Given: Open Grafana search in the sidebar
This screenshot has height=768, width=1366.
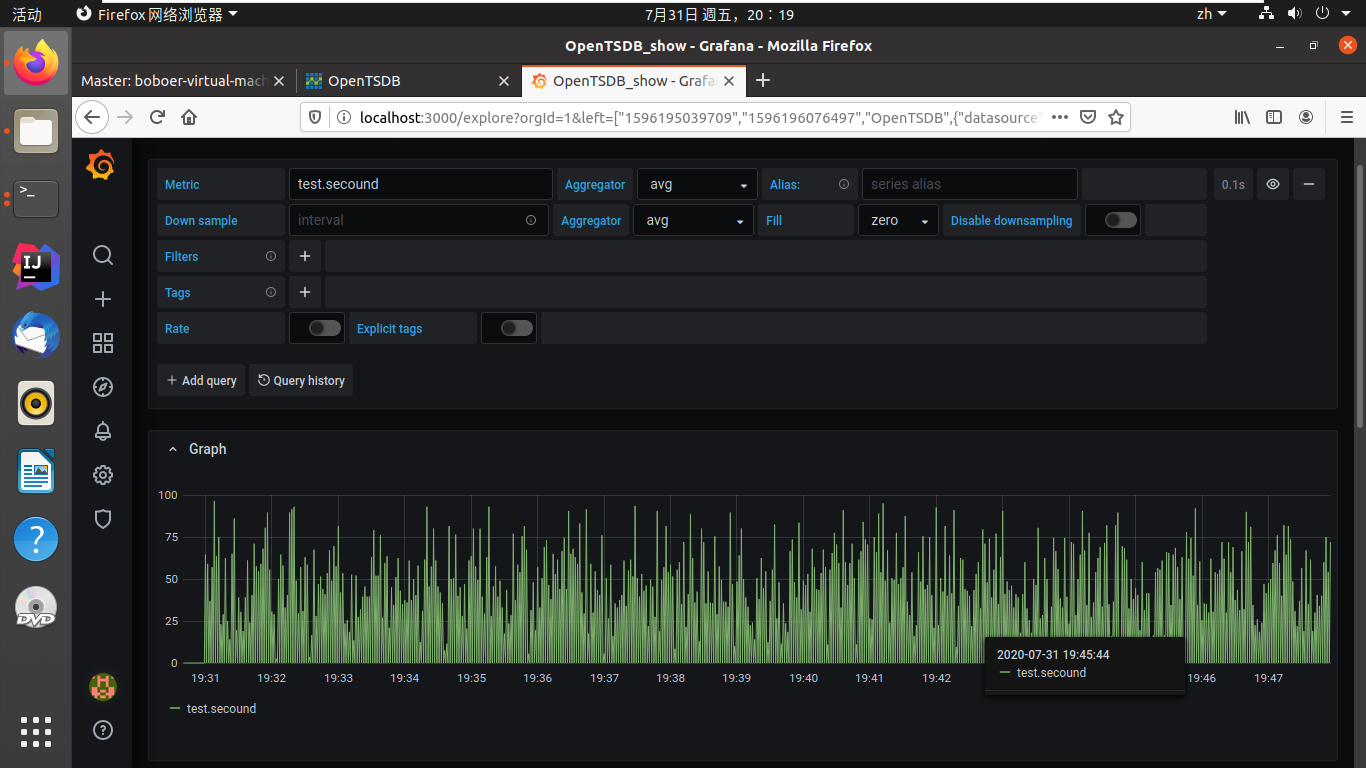Looking at the screenshot, I should point(102,255).
